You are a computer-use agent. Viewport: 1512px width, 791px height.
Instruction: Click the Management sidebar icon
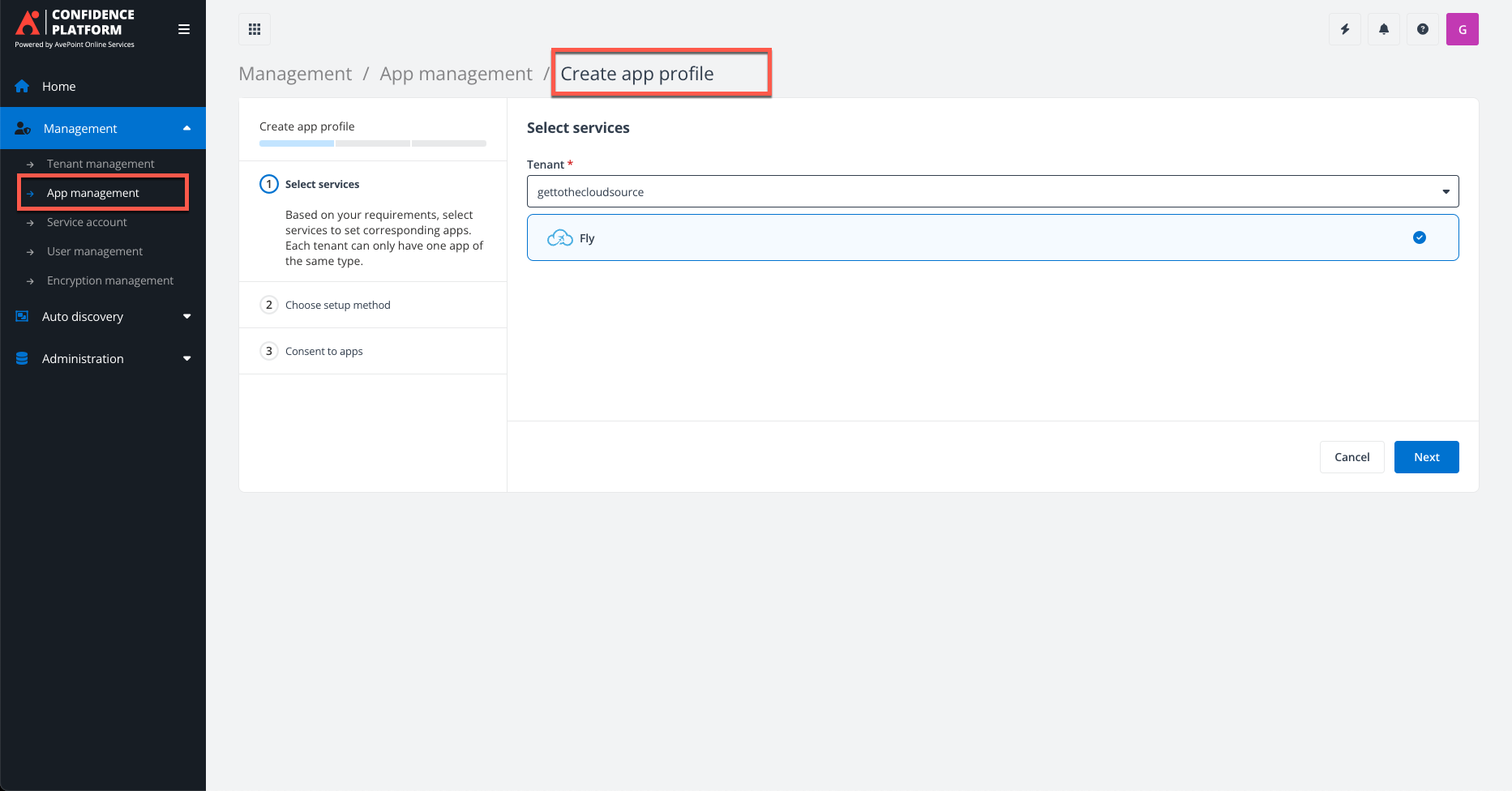click(x=21, y=127)
